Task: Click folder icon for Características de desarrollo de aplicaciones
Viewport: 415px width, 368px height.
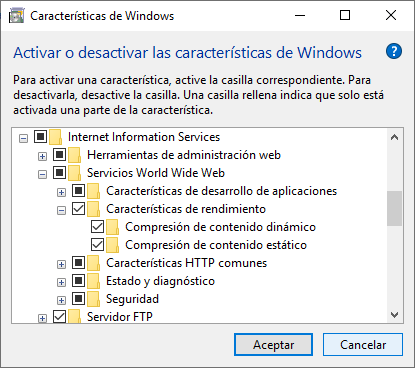Action: click(94, 191)
